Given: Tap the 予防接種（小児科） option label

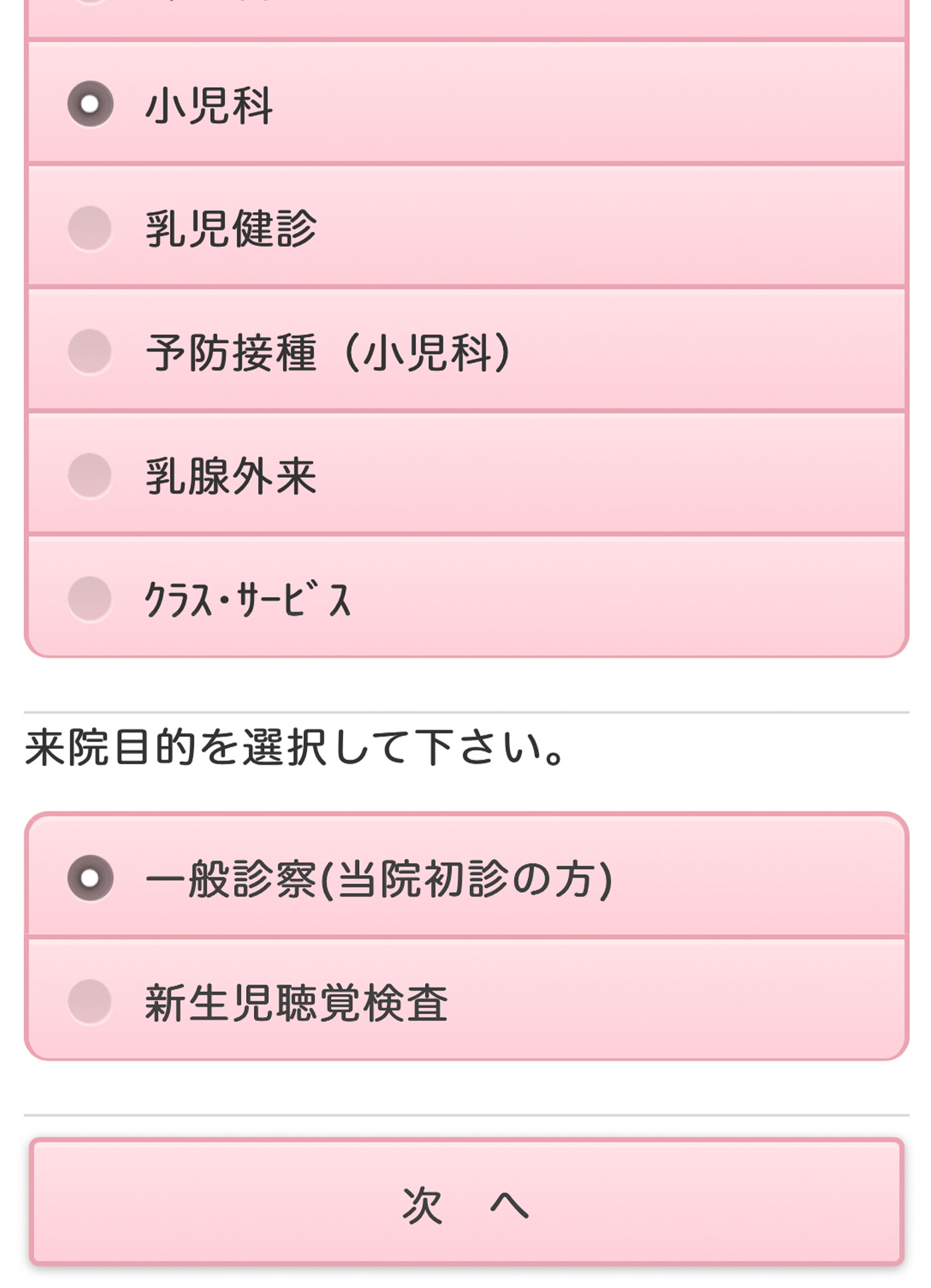Looking at the screenshot, I should (x=329, y=352).
